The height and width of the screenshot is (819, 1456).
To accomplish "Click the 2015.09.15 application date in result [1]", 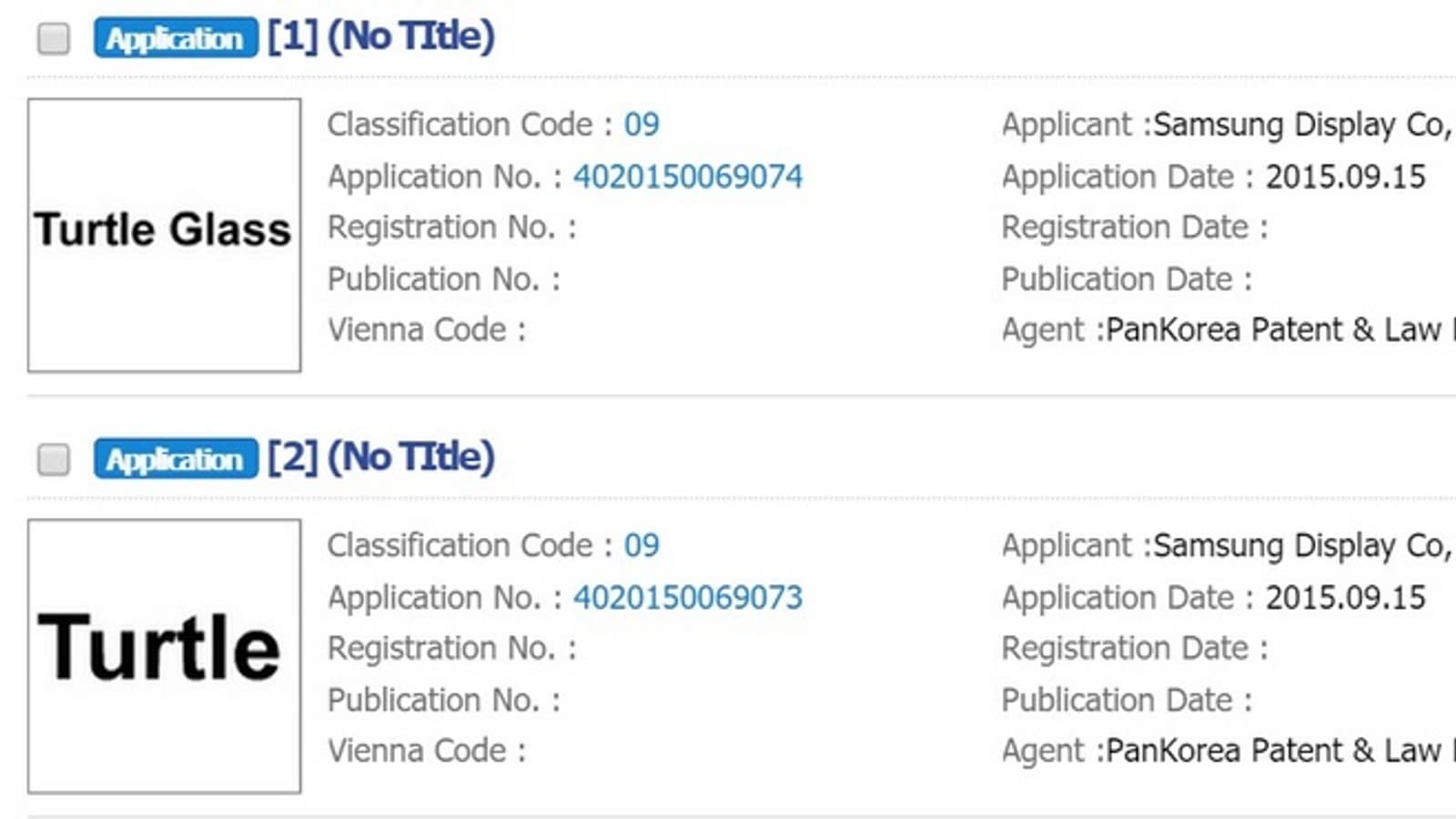I will click(x=1345, y=177).
